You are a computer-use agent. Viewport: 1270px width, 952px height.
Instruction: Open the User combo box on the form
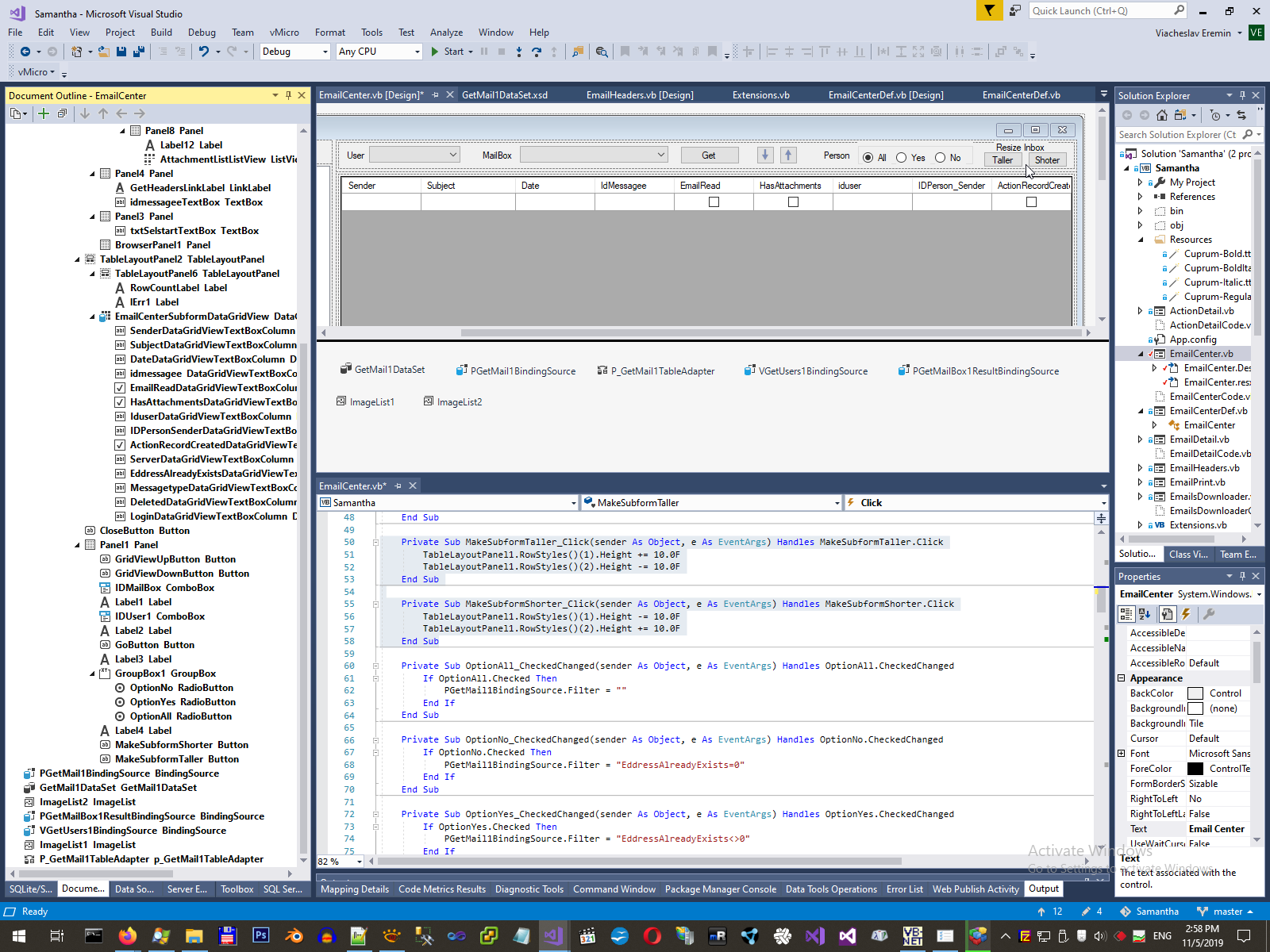[x=414, y=155]
